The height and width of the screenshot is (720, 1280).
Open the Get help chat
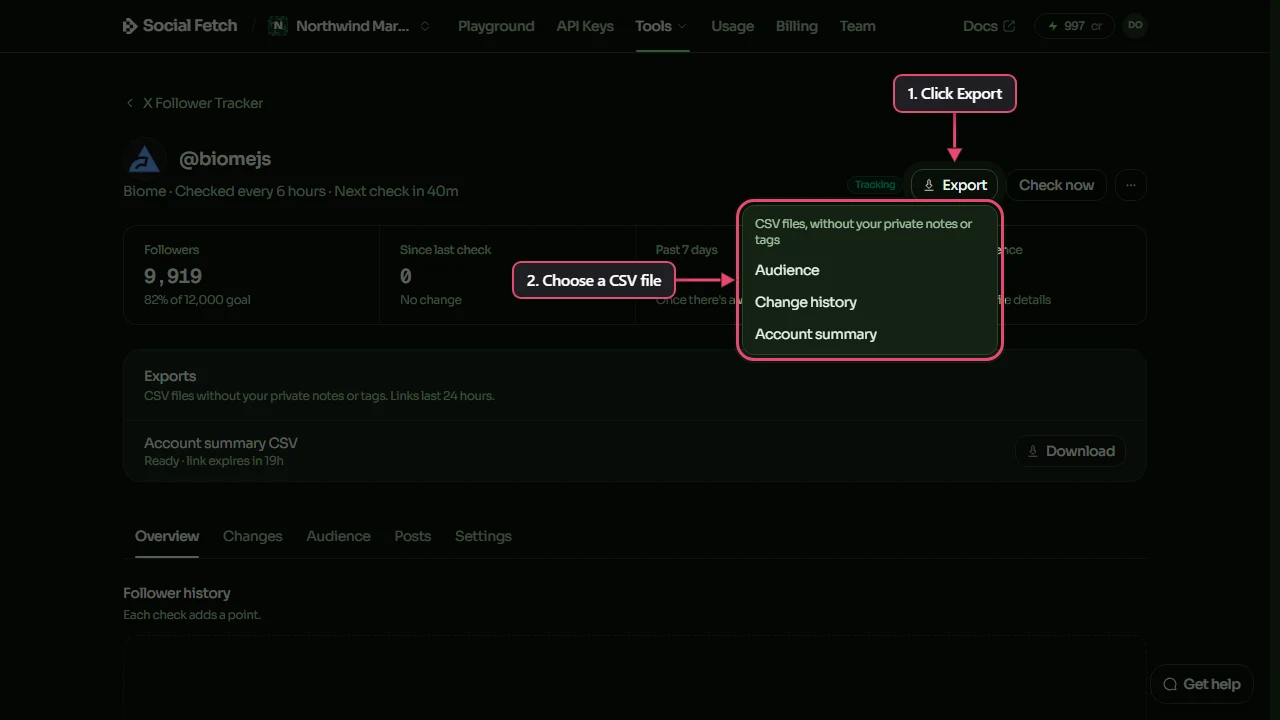click(1201, 684)
